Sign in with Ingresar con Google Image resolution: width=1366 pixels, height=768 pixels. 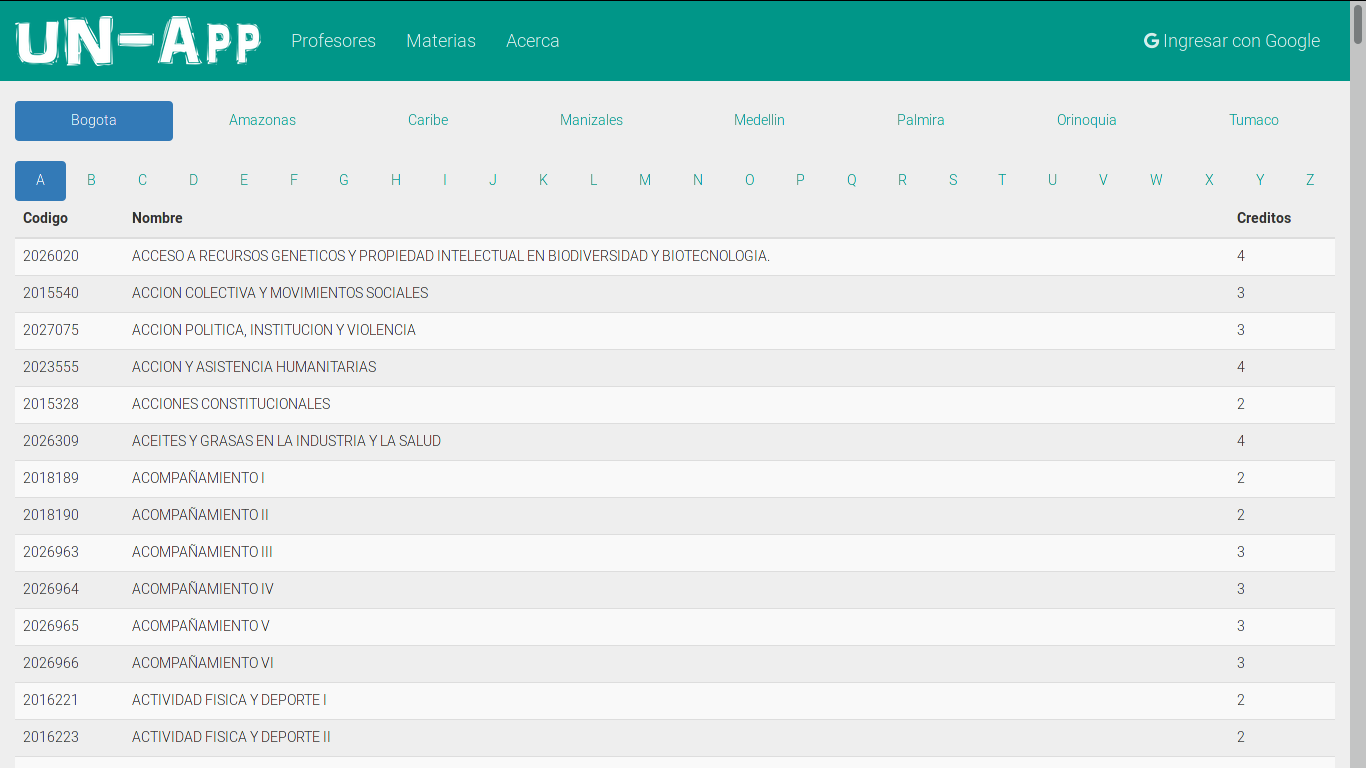coord(1232,41)
